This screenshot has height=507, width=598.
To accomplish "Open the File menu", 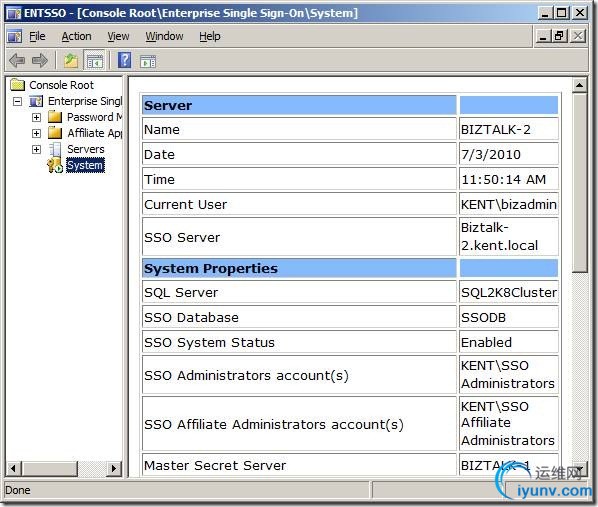I will [37, 36].
